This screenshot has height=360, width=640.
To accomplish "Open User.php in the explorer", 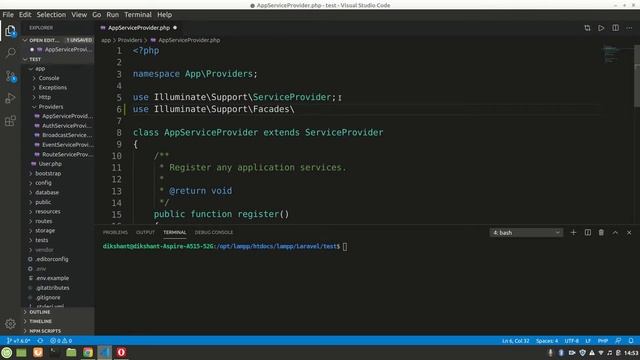I will coord(58,164).
